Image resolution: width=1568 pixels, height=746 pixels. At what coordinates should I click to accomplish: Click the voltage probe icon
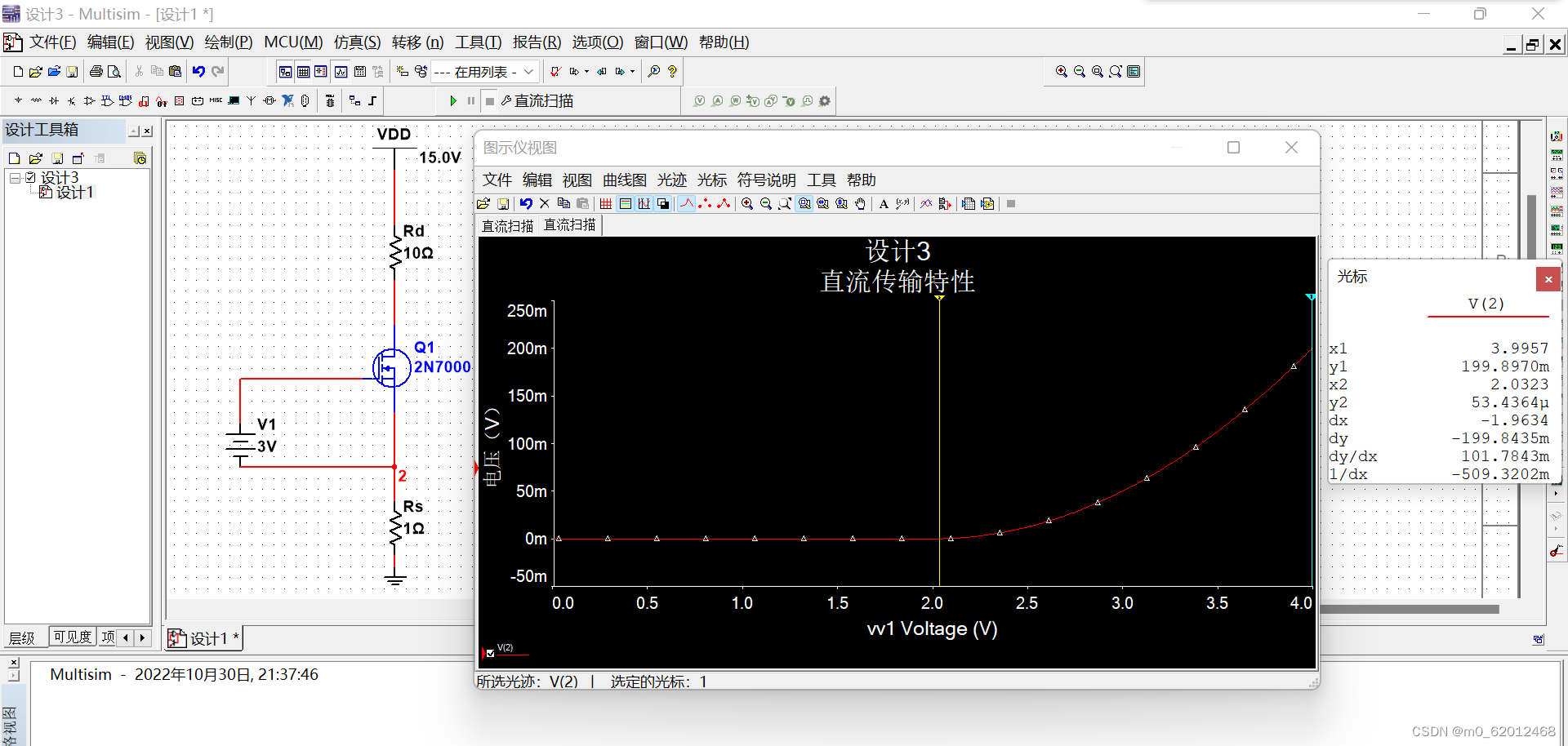pos(699,101)
